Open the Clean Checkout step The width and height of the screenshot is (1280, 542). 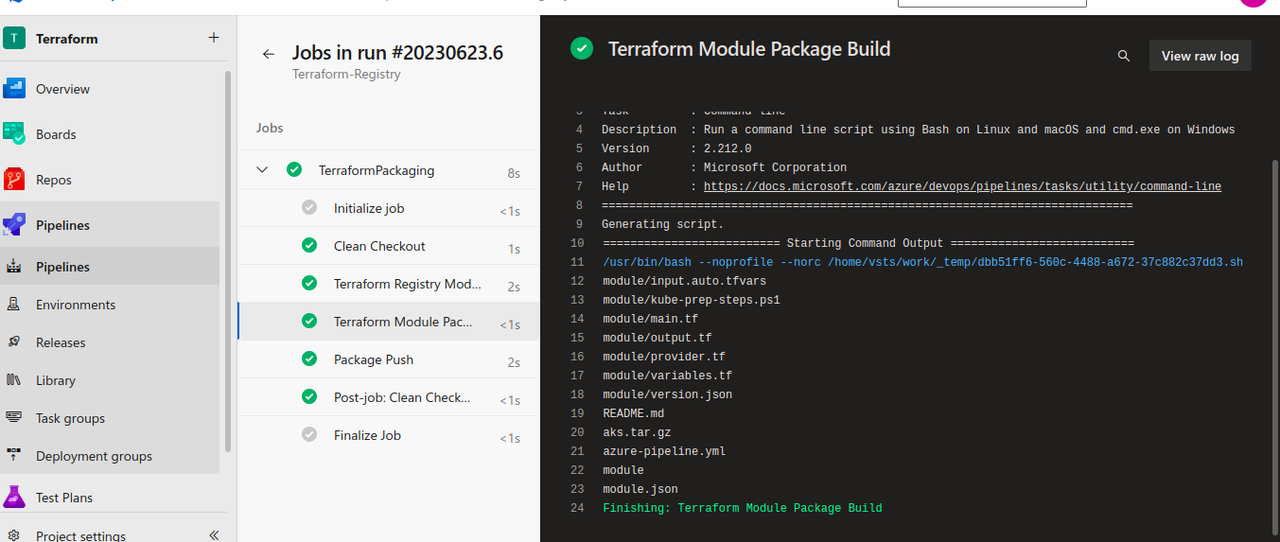pyautogui.click(x=388, y=246)
